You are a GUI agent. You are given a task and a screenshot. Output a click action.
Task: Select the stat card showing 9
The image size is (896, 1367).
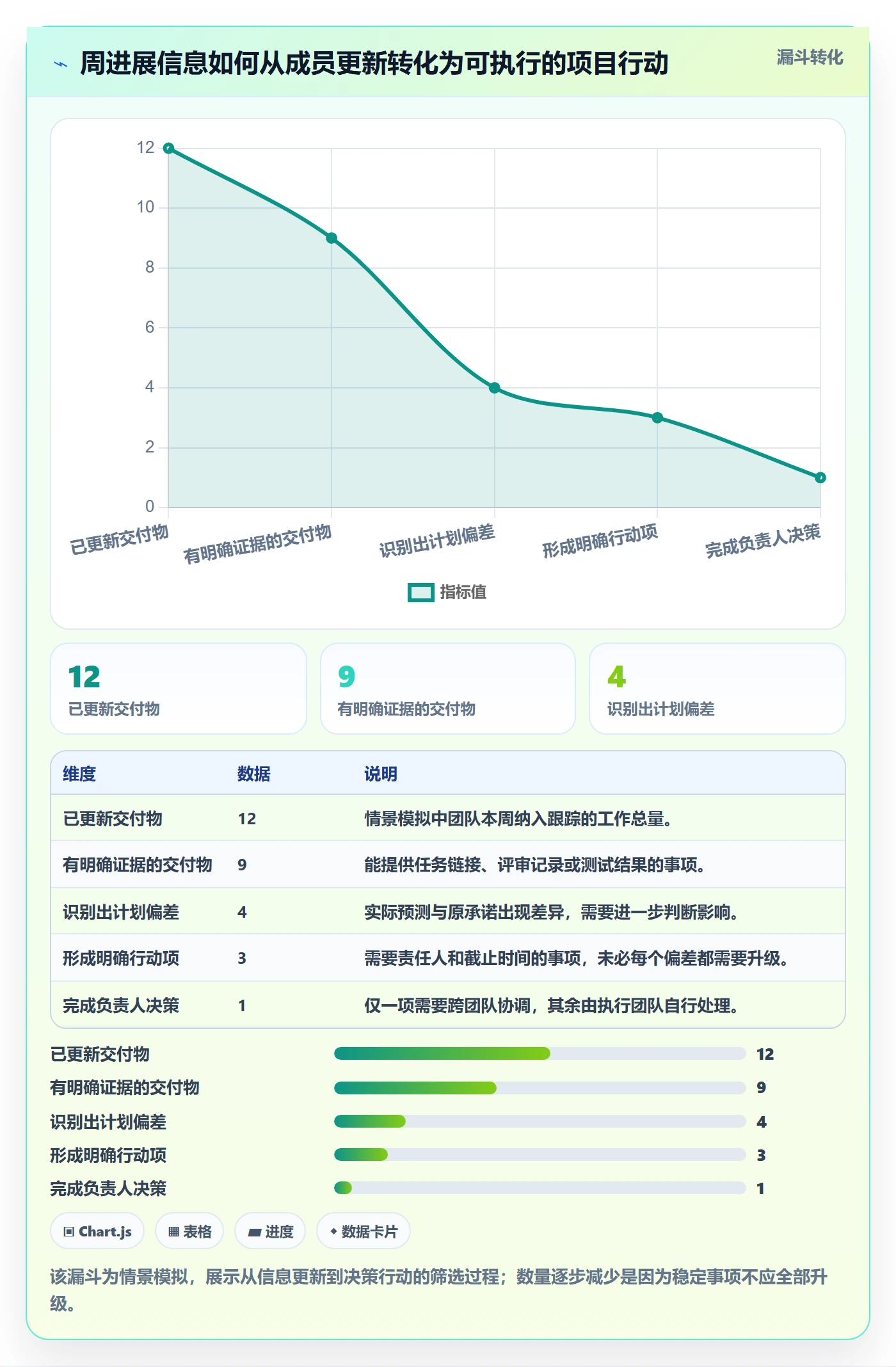(448, 689)
